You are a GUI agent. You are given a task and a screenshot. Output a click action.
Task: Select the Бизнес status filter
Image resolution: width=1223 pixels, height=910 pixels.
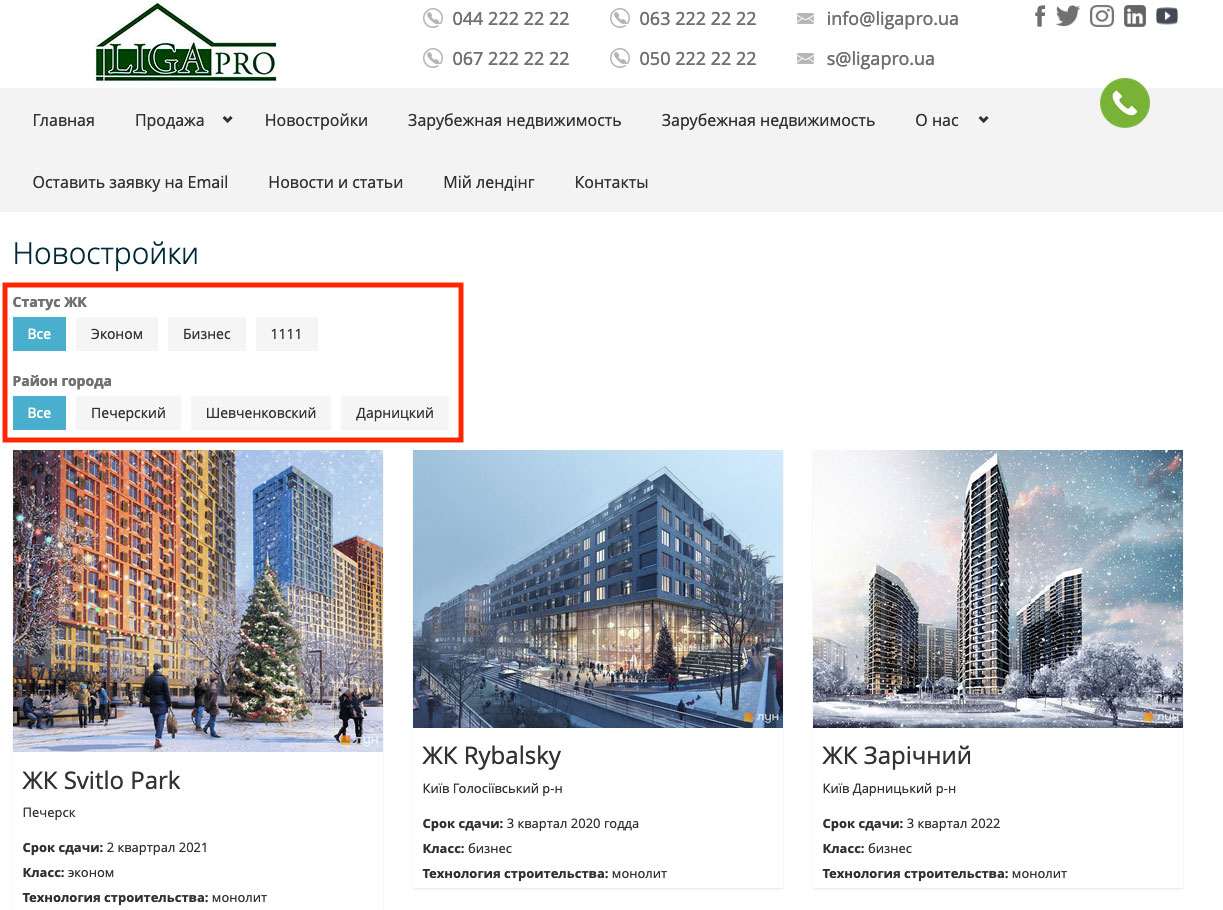(x=207, y=334)
